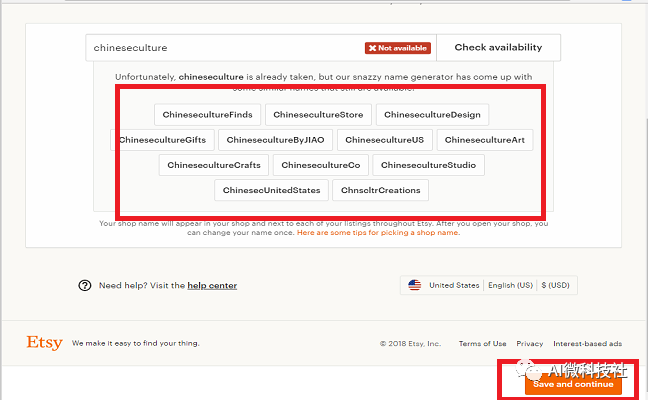
Task: Choose the ChinesecUnitedStates suggestion
Action: point(272,190)
